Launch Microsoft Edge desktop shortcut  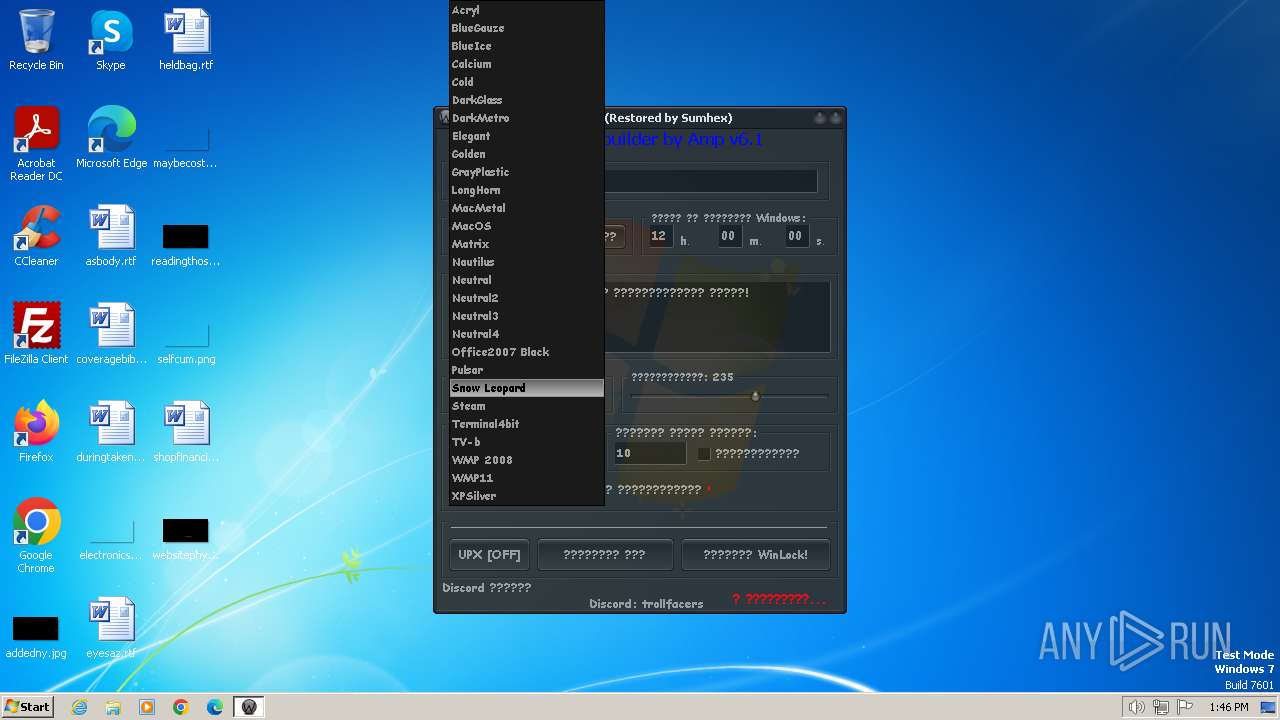111,138
